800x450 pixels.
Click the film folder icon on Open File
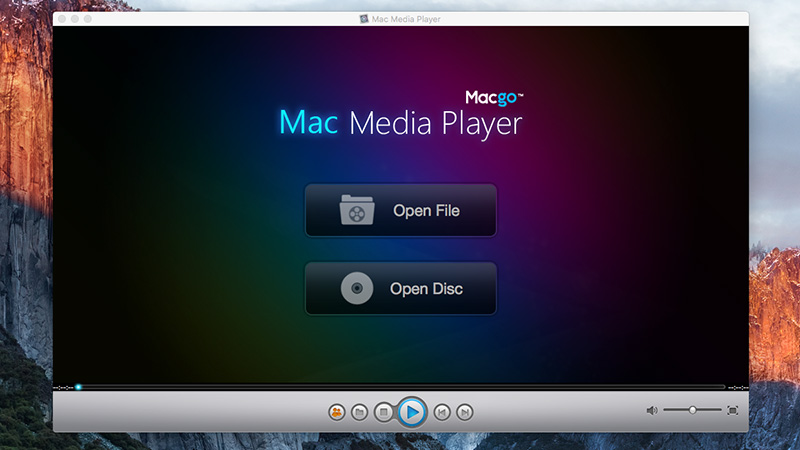[x=357, y=211]
